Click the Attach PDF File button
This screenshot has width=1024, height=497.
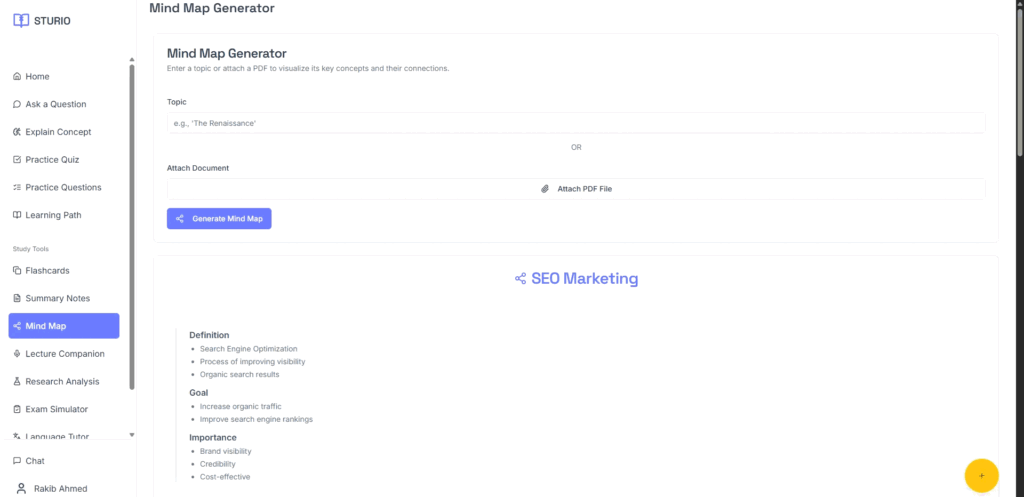(576, 189)
